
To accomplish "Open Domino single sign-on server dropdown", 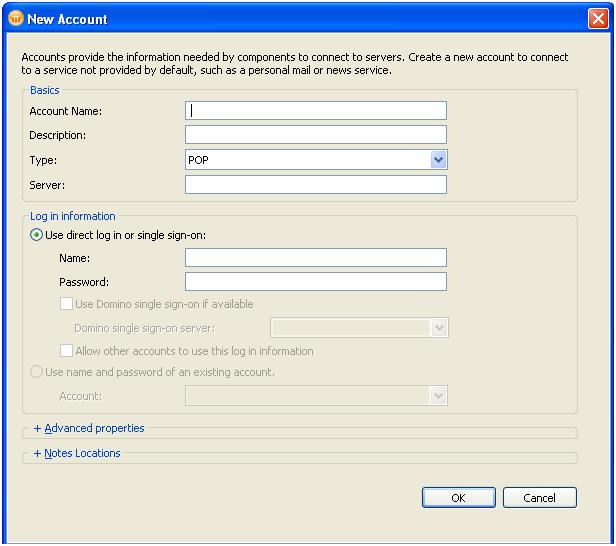I will tap(359, 328).
